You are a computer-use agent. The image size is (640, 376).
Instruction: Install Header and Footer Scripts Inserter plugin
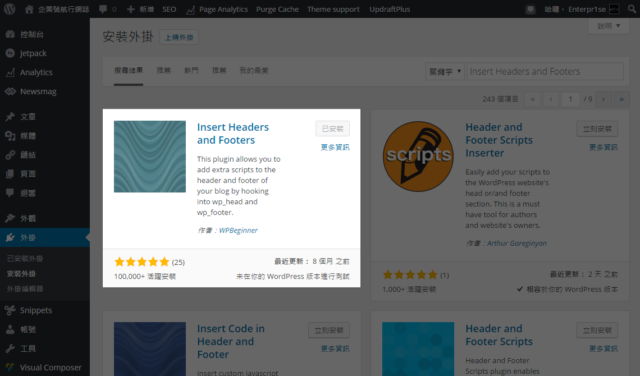[597, 129]
